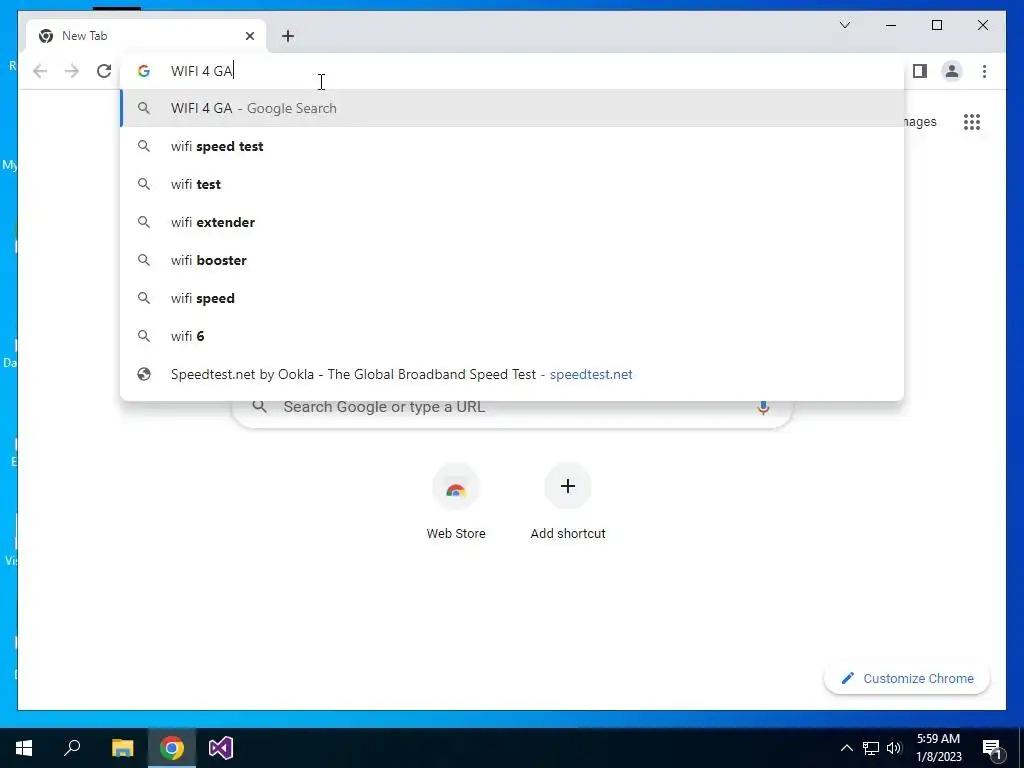Select 'wifi 6' suggestion
Image resolution: width=1024 pixels, height=768 pixels.
point(512,336)
